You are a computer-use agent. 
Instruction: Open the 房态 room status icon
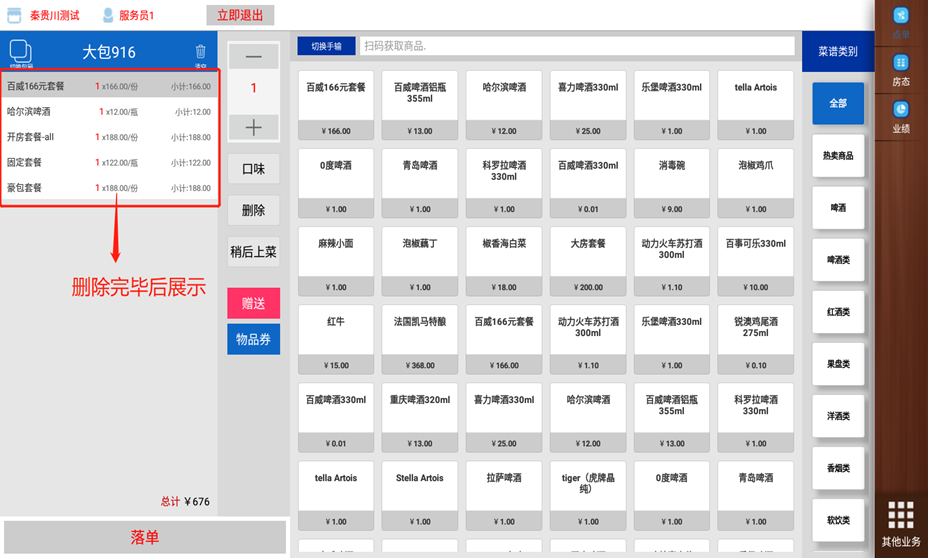pos(901,63)
